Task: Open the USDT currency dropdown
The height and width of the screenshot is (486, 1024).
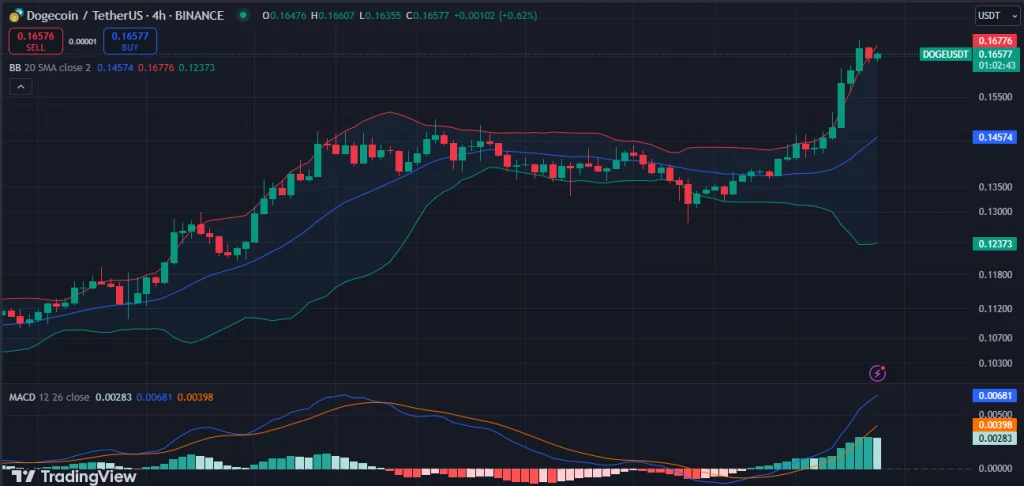Action: click(x=994, y=16)
